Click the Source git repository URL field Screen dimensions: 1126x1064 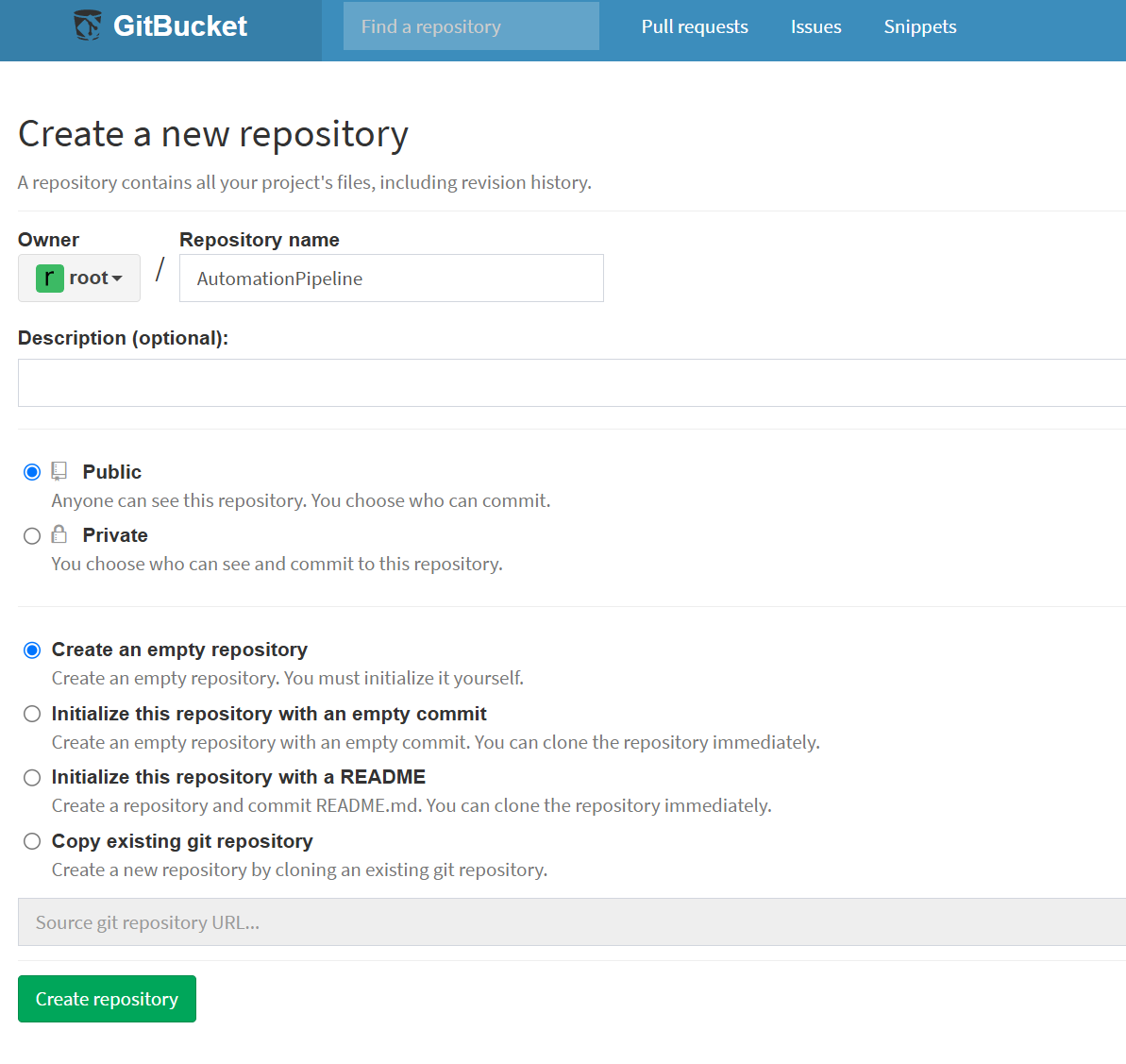[x=572, y=921]
